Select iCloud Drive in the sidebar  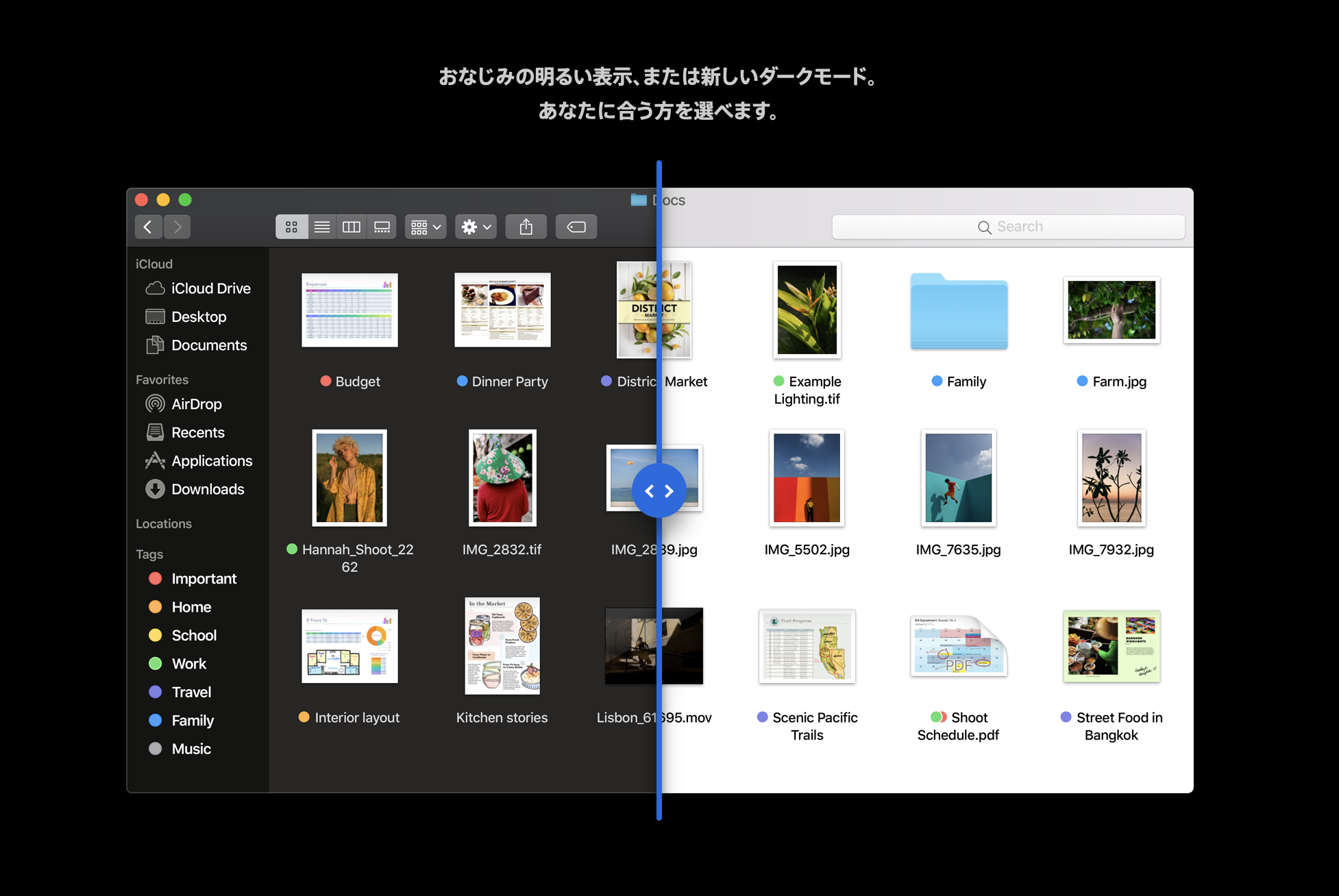pyautogui.click(x=210, y=288)
